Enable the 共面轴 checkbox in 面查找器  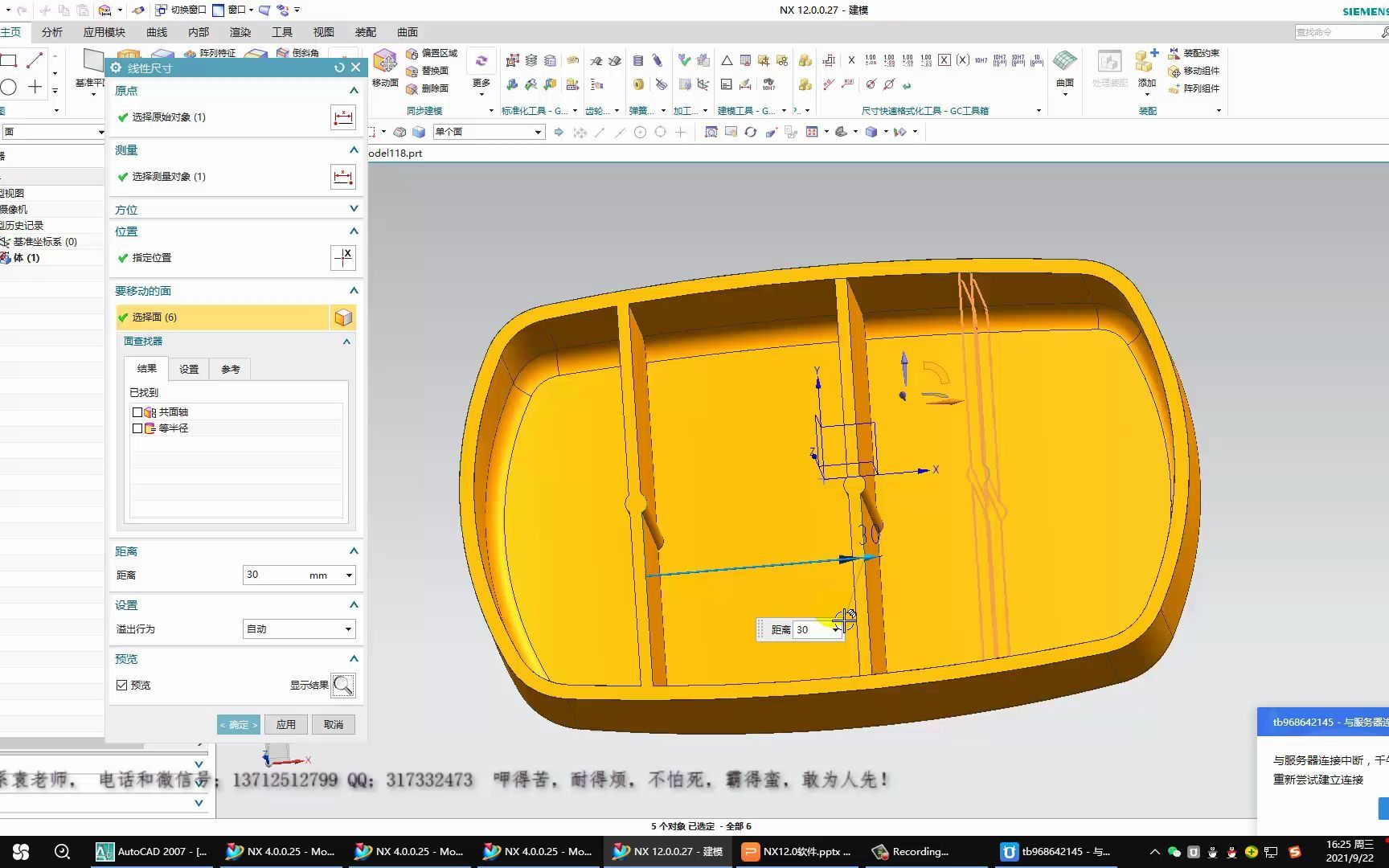point(137,411)
